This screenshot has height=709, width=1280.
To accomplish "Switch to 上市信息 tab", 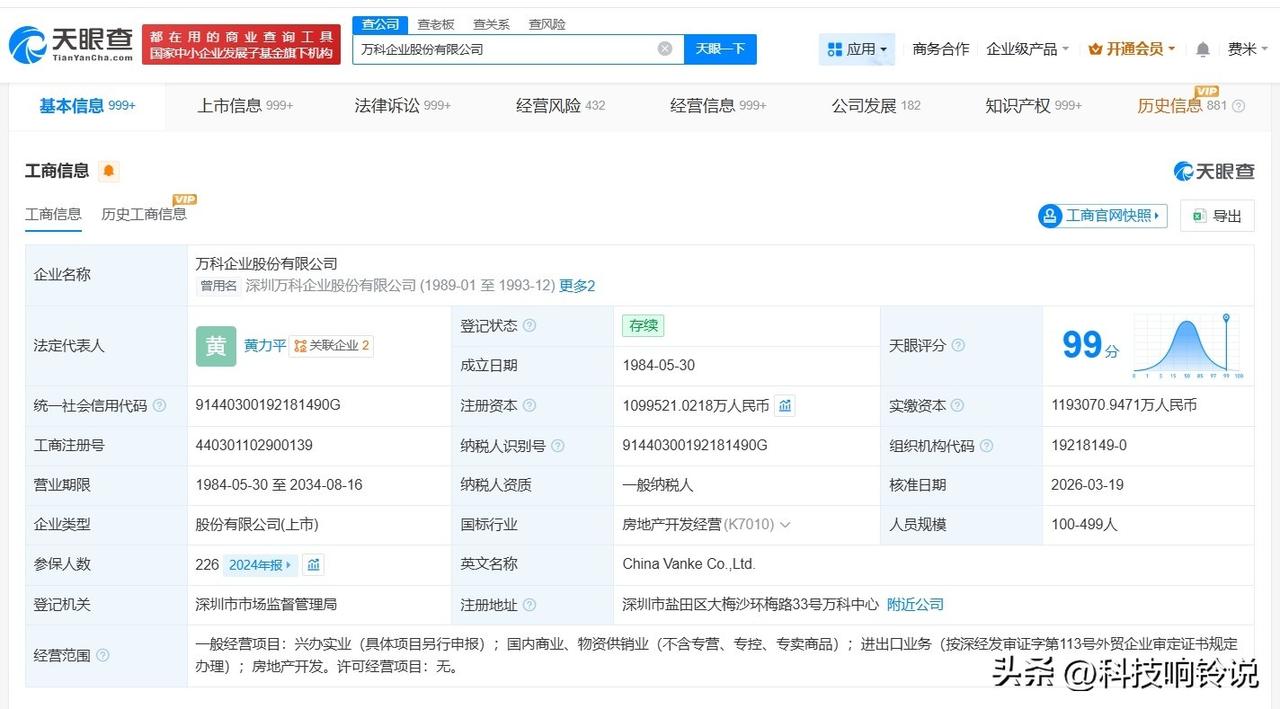I will click(245, 106).
